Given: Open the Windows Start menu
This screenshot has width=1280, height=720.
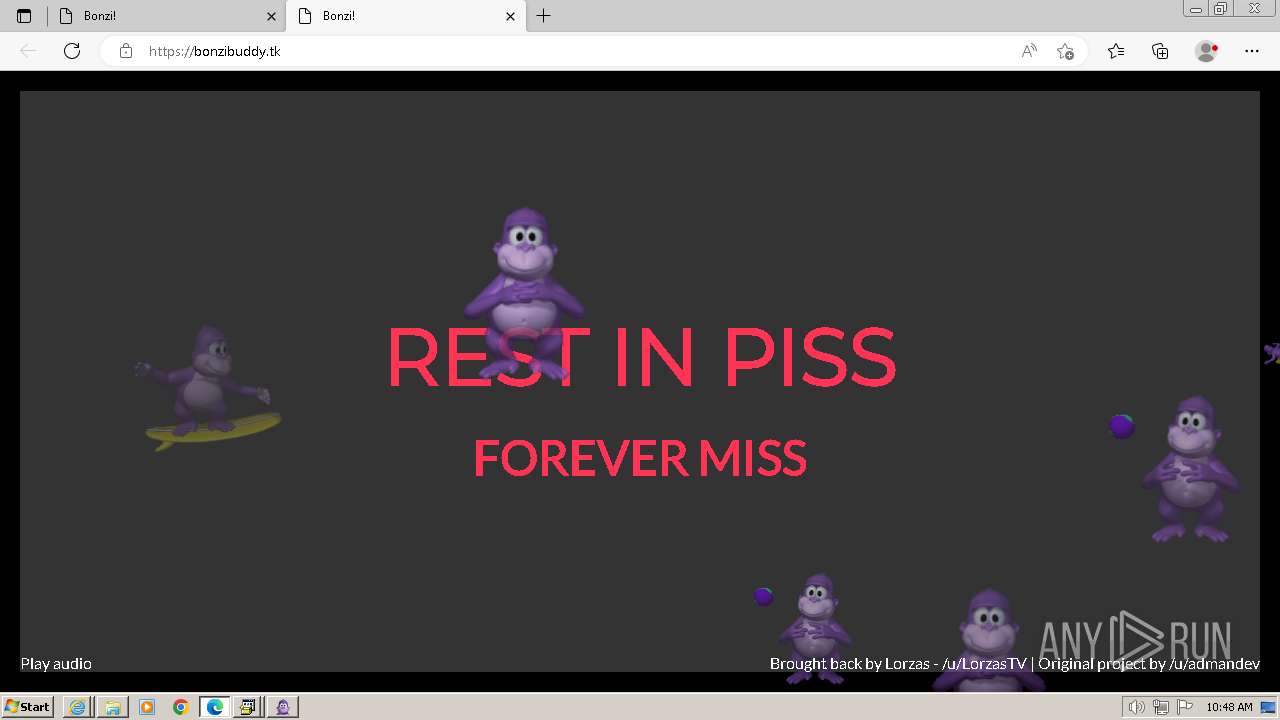Looking at the screenshot, I should pos(27,707).
